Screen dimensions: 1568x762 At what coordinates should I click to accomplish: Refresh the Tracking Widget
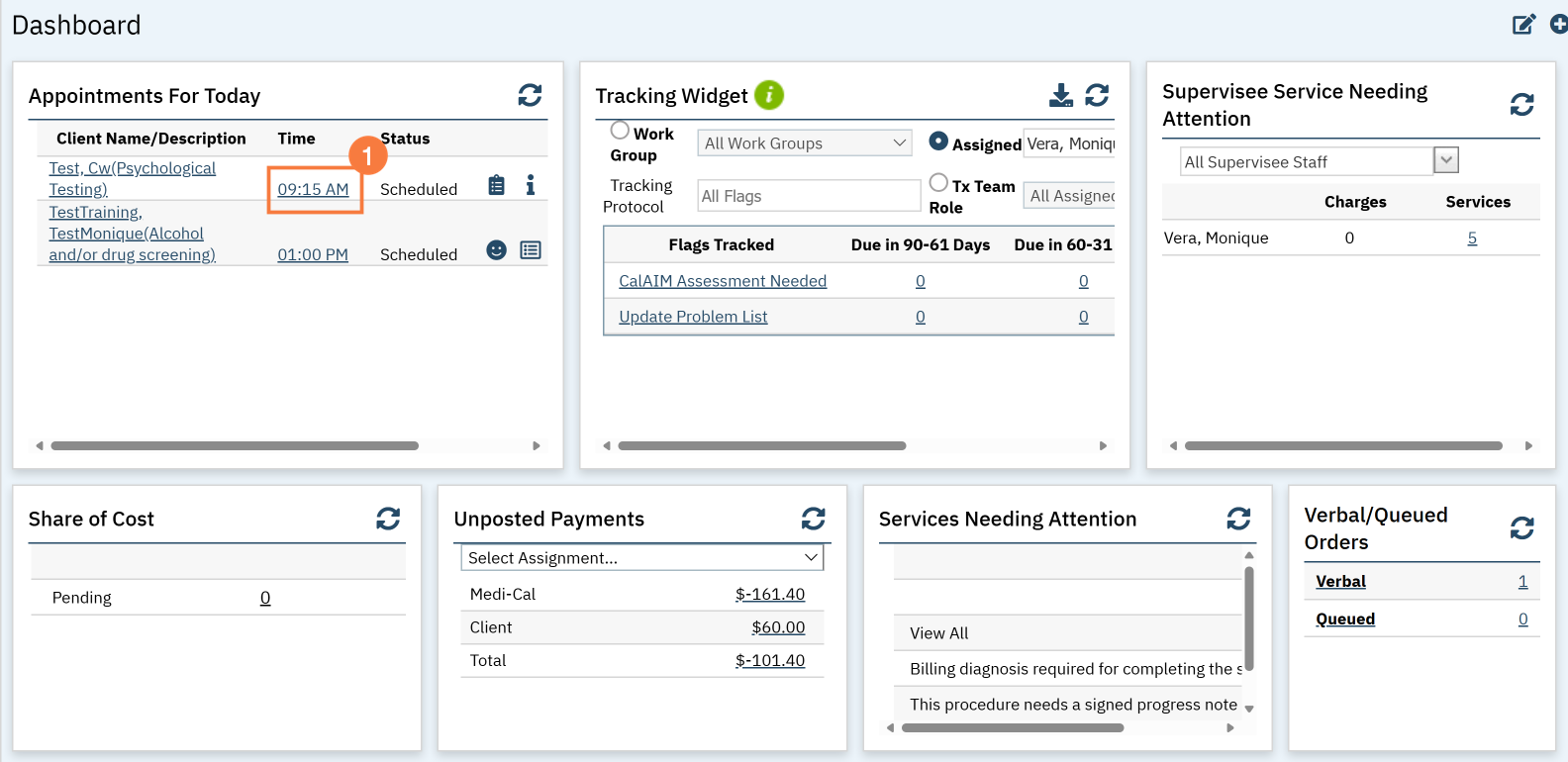pyautogui.click(x=1097, y=95)
